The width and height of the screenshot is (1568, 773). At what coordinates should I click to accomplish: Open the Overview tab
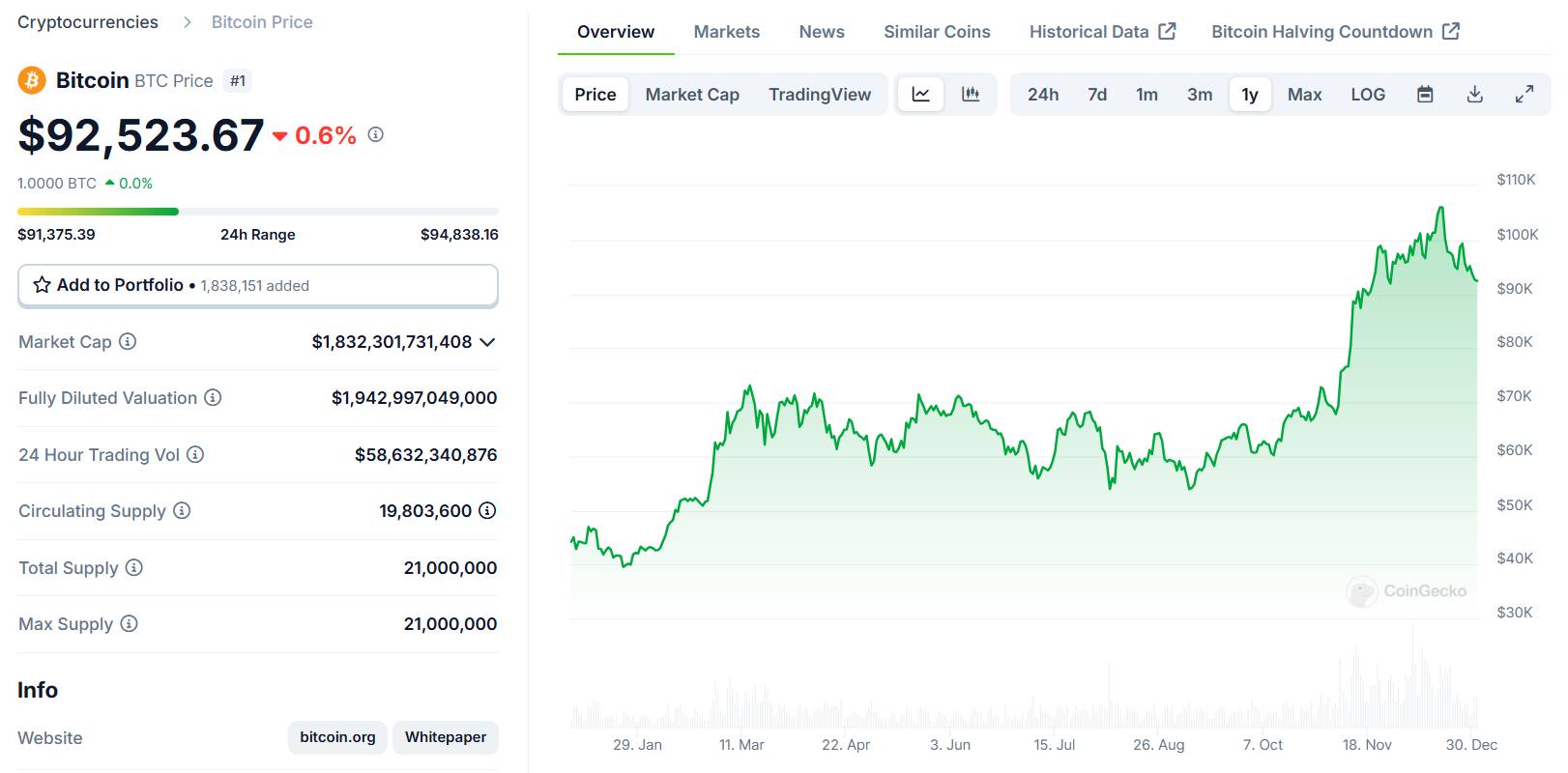pyautogui.click(x=616, y=32)
